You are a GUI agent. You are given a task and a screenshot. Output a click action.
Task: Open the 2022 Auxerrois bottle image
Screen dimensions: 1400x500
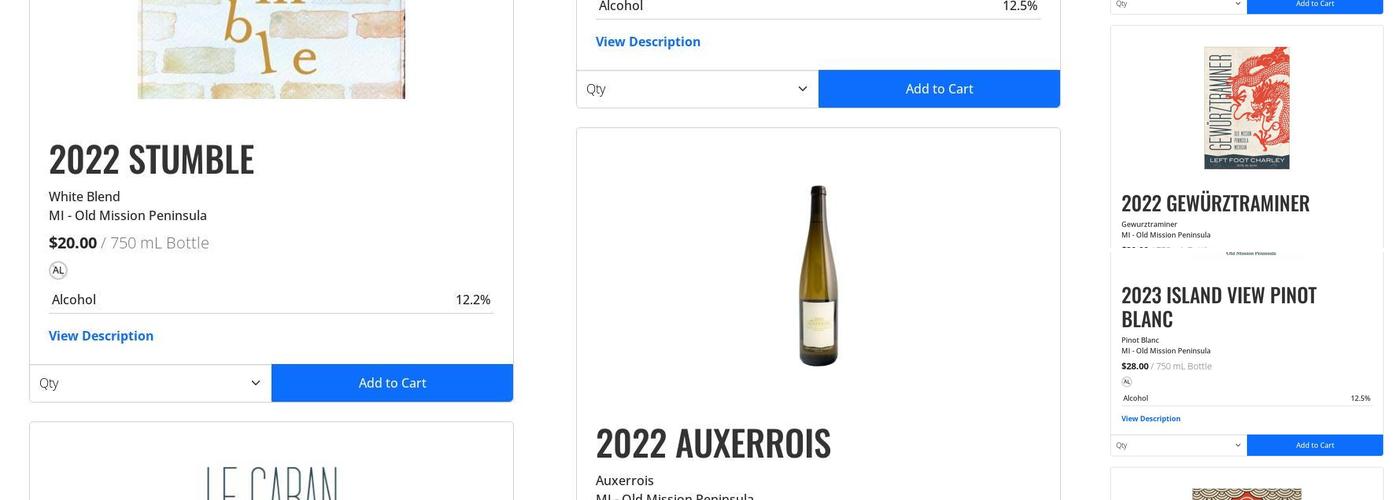[x=818, y=276]
